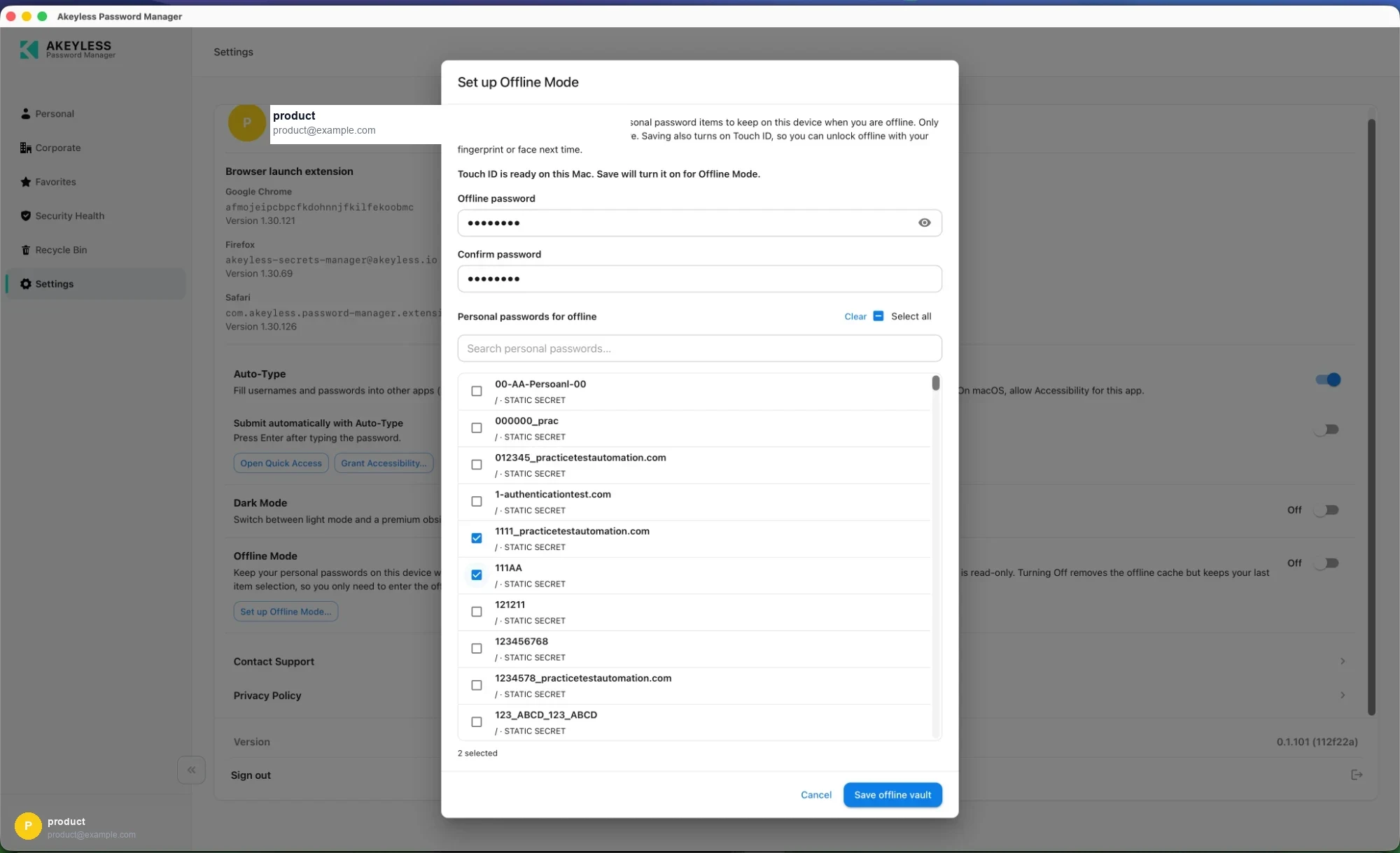Image resolution: width=1400 pixels, height=853 pixels.
Task: Click Save offline vault button
Action: click(892, 795)
